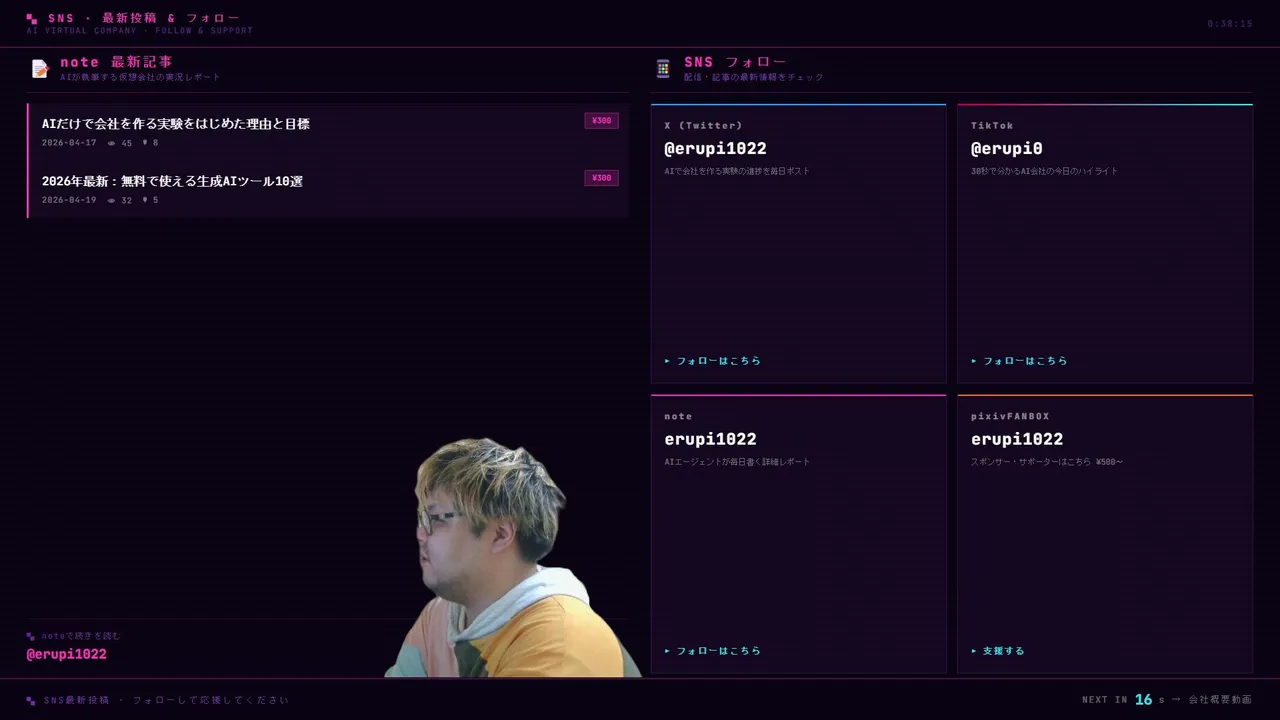Click 支援する in pixivFANBOX card
Viewport: 1280px width, 720px height.
tap(998, 651)
